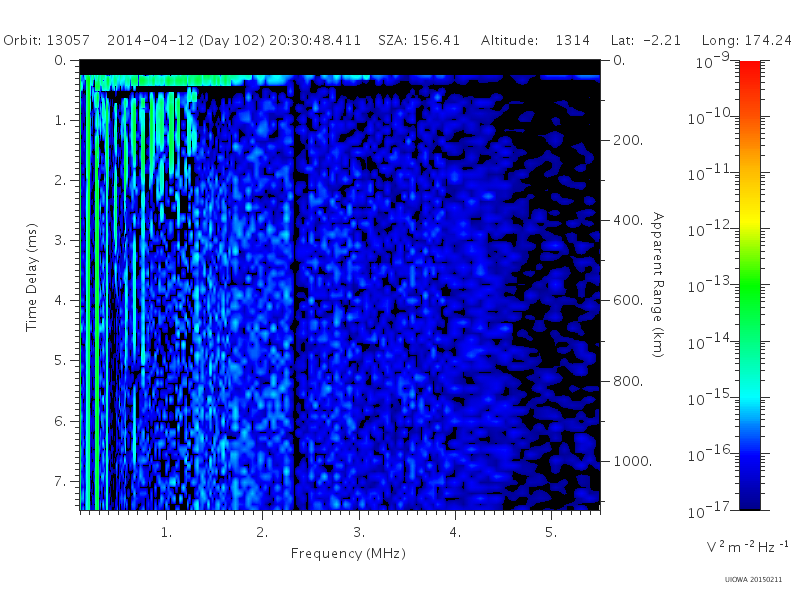
Task: Click the colorbar unit label 'V² m⁻² Hz⁻¹'
Action: click(747, 547)
